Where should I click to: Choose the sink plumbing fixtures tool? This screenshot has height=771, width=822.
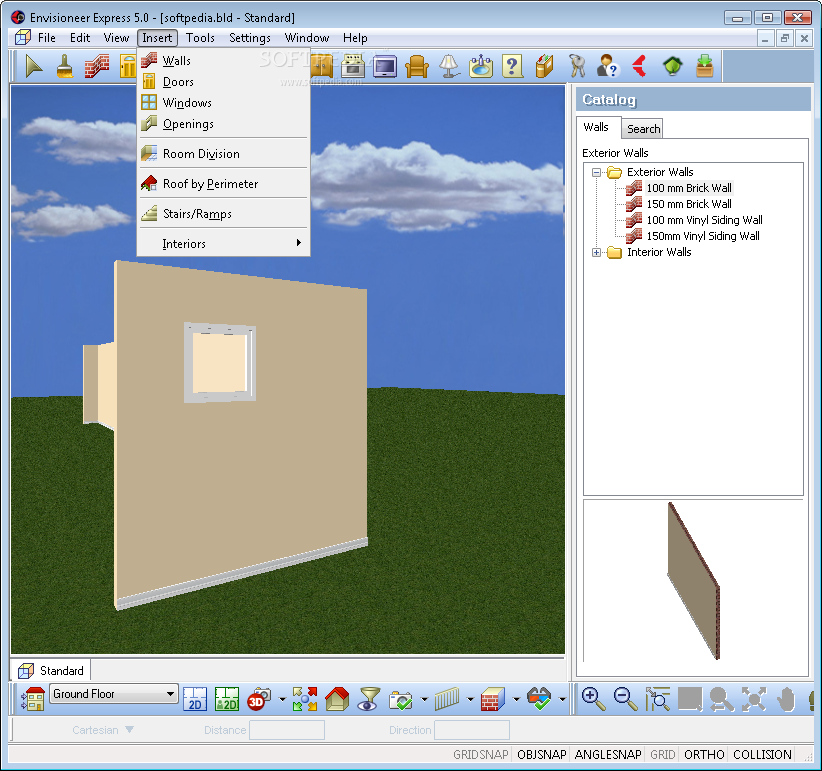pos(481,67)
